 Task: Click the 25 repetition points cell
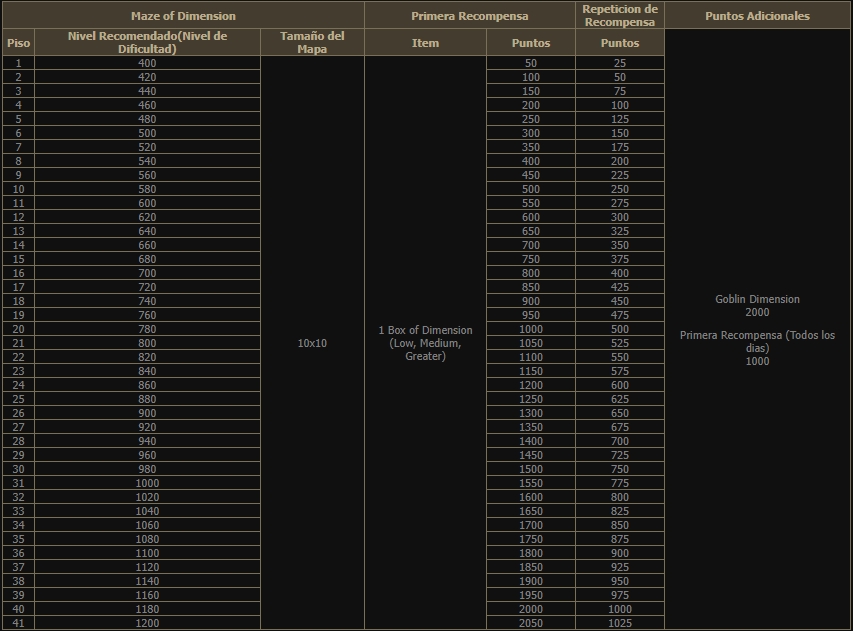pos(620,63)
